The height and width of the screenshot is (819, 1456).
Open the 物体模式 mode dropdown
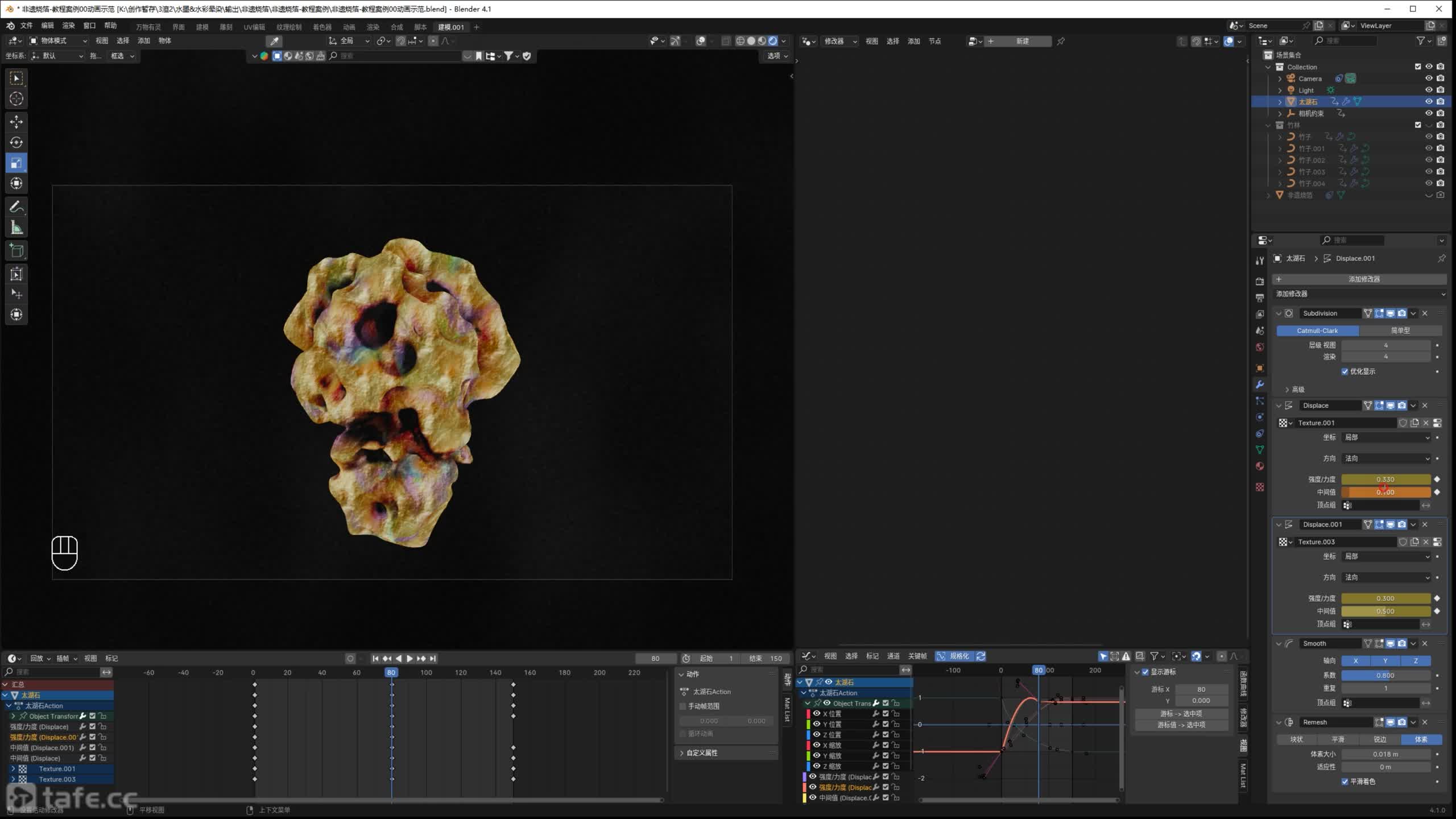(58, 41)
